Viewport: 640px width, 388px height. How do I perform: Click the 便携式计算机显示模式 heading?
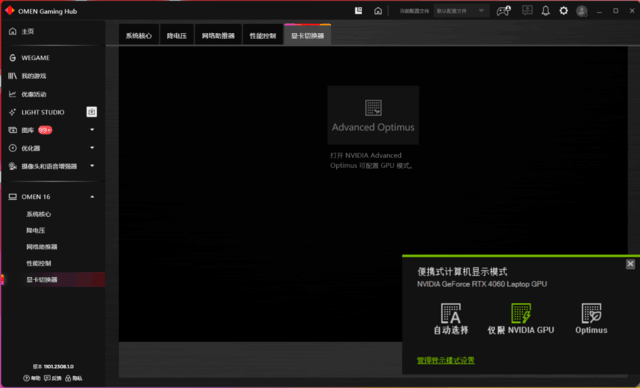click(x=462, y=272)
